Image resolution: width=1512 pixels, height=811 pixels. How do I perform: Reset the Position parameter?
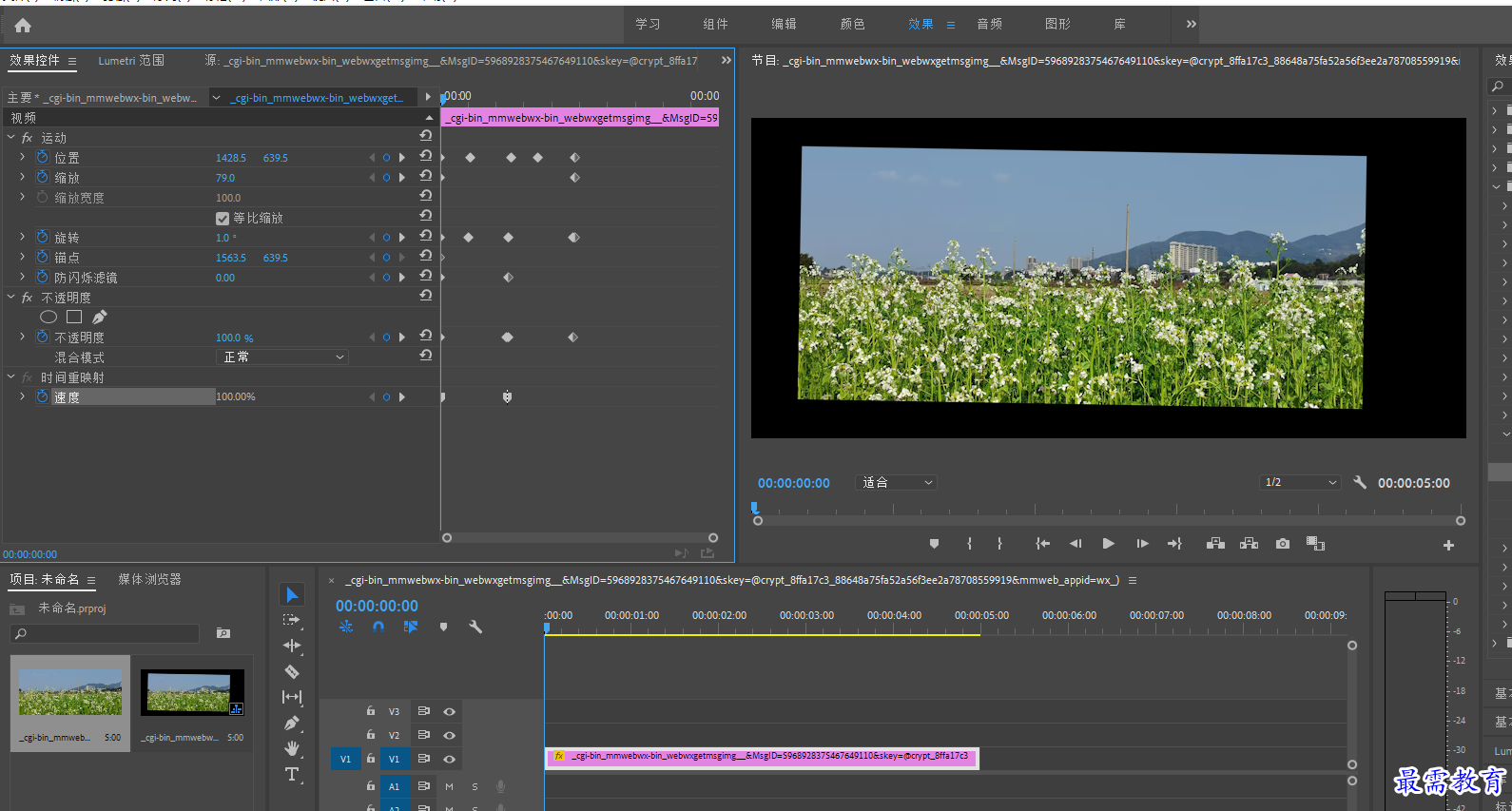pos(426,155)
